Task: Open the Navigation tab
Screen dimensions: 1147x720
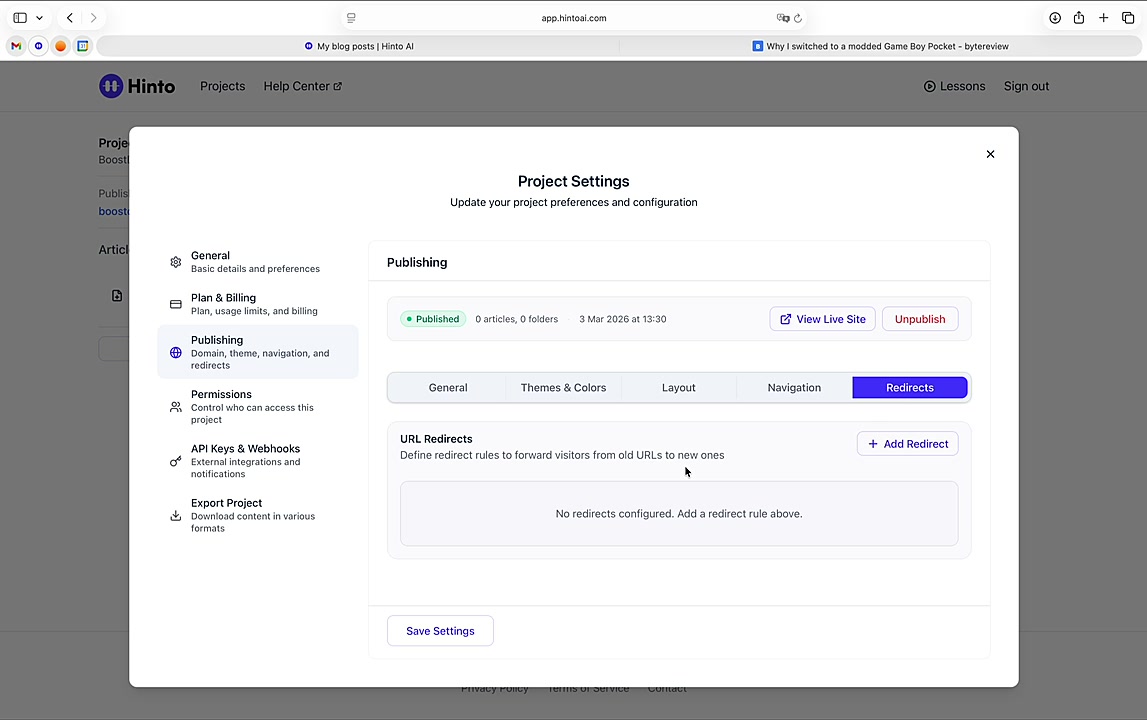Action: (x=794, y=388)
